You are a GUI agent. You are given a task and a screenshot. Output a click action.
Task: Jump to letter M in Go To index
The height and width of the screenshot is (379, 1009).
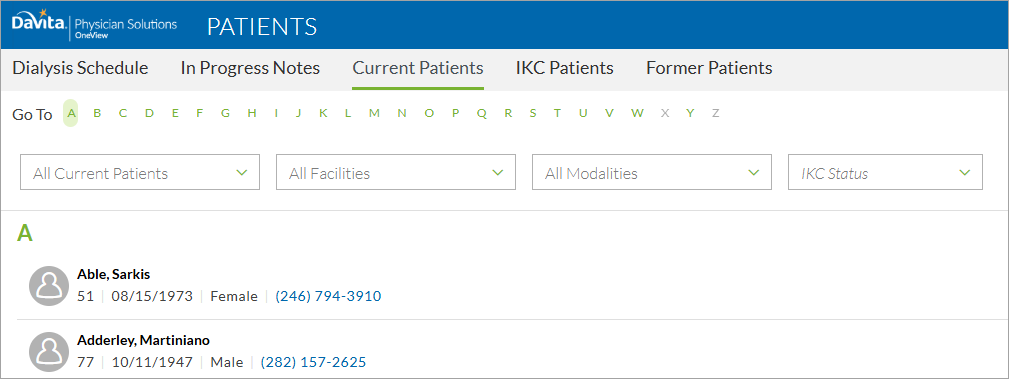click(x=374, y=113)
